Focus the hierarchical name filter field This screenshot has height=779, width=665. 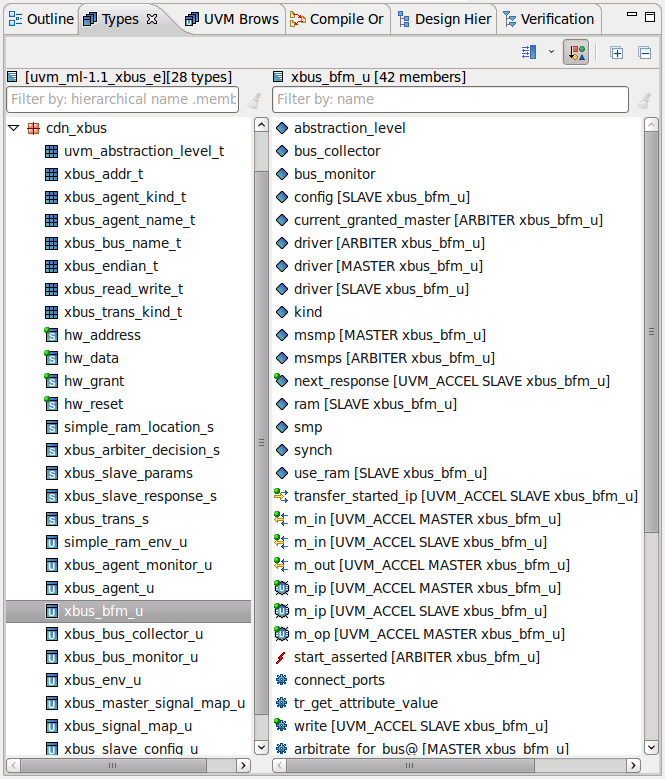pos(123,99)
